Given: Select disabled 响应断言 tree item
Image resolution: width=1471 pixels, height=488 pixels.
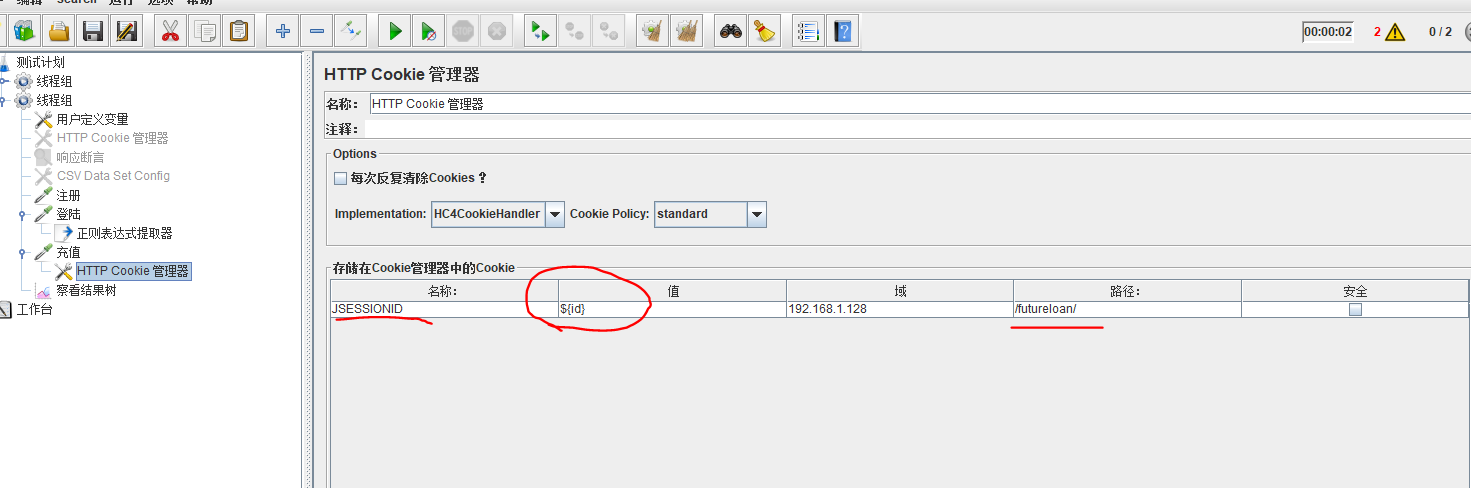Looking at the screenshot, I should (80, 157).
